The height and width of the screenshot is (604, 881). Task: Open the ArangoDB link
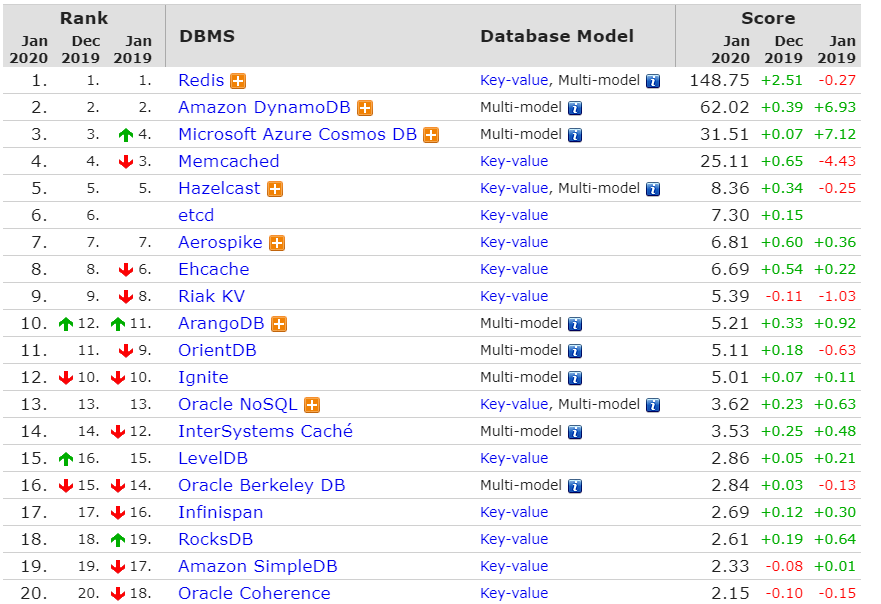[221, 324]
